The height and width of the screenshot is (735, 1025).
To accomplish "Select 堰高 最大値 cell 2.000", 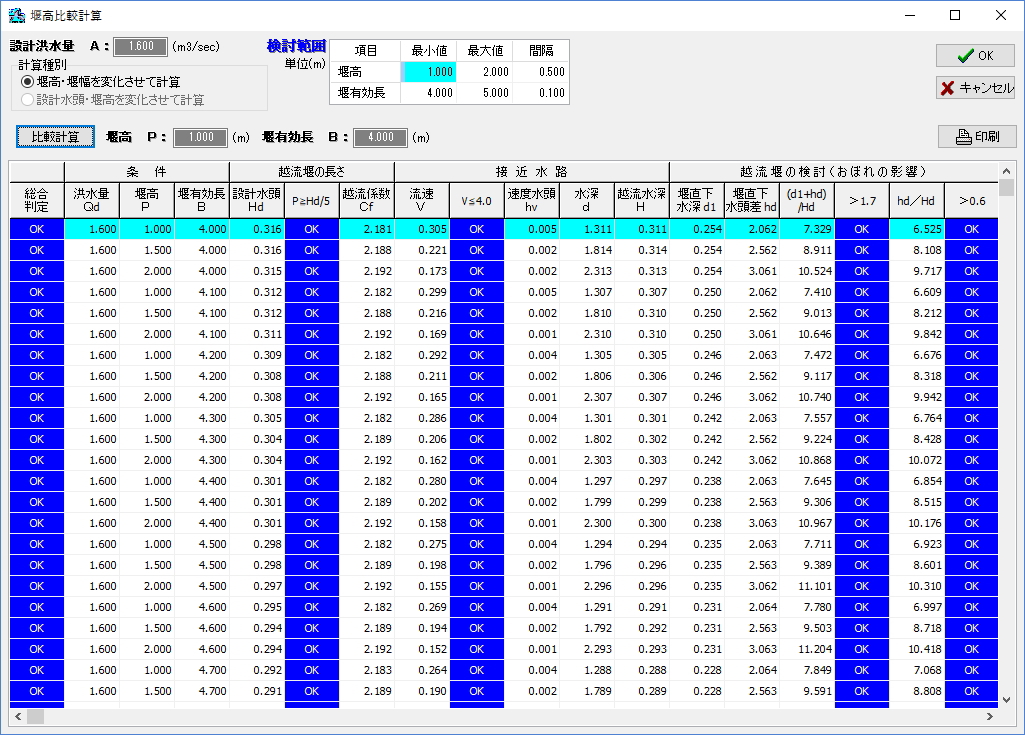I will click(484, 72).
